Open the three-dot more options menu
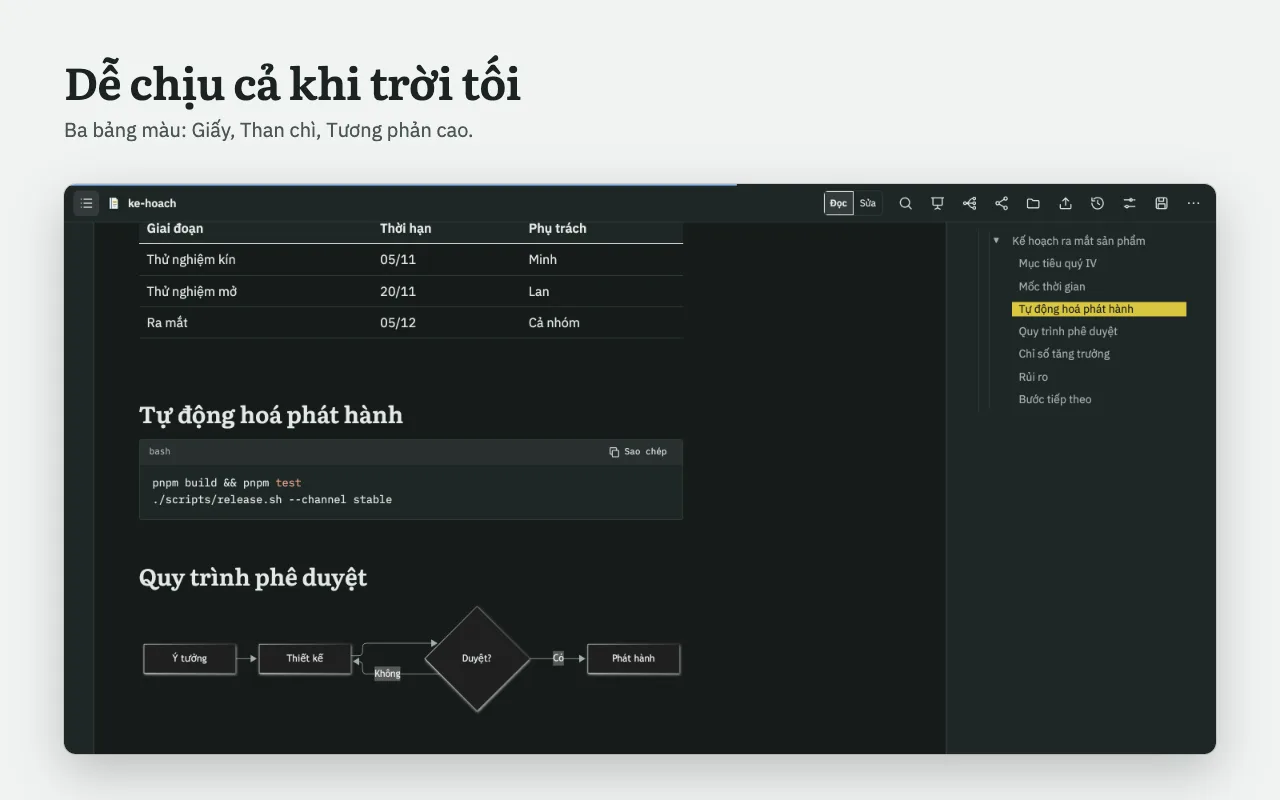Screen dimensions: 1280x800 tap(1193, 203)
